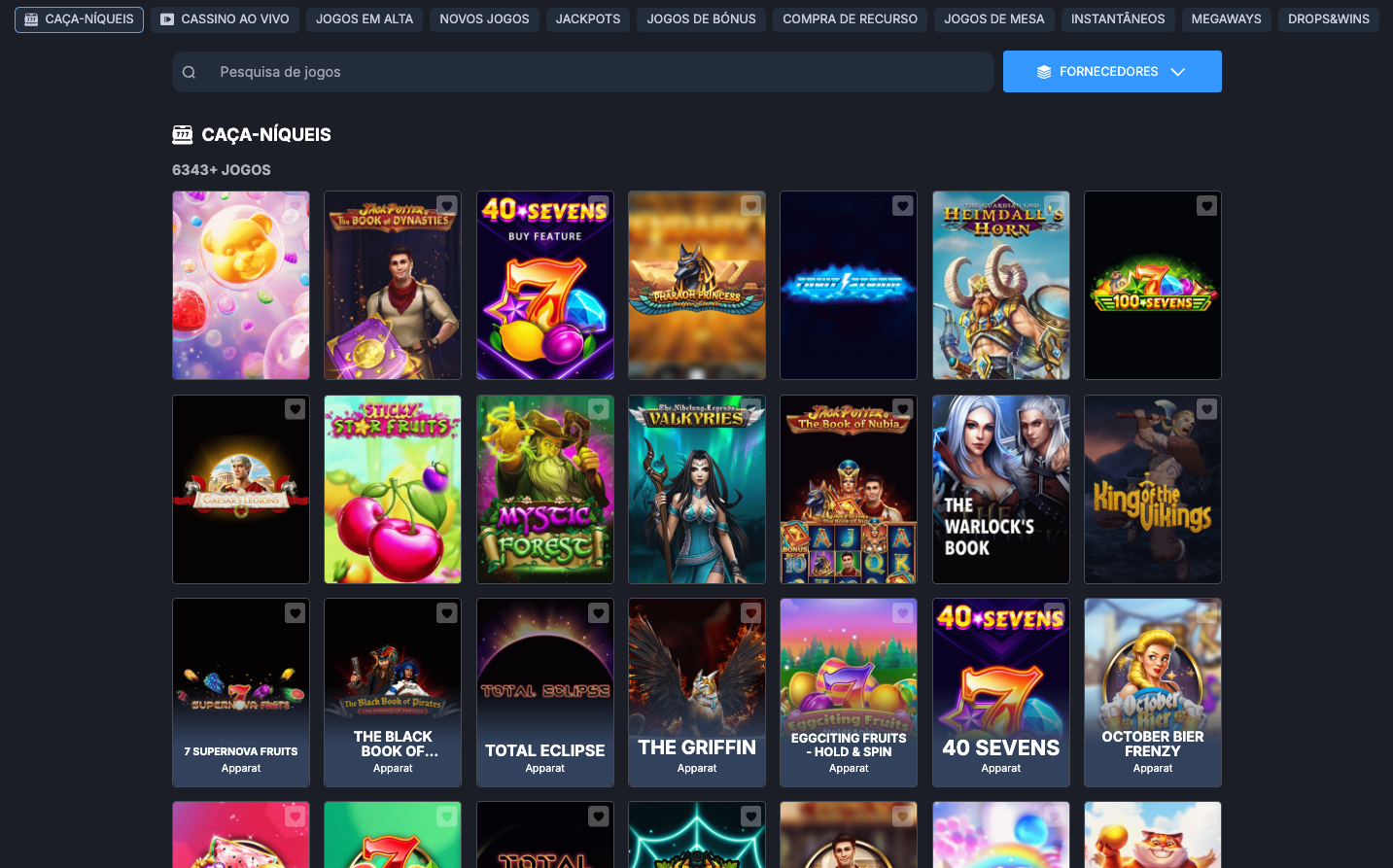Switch to Jackpots tab
The image size is (1393, 868).
[587, 19]
